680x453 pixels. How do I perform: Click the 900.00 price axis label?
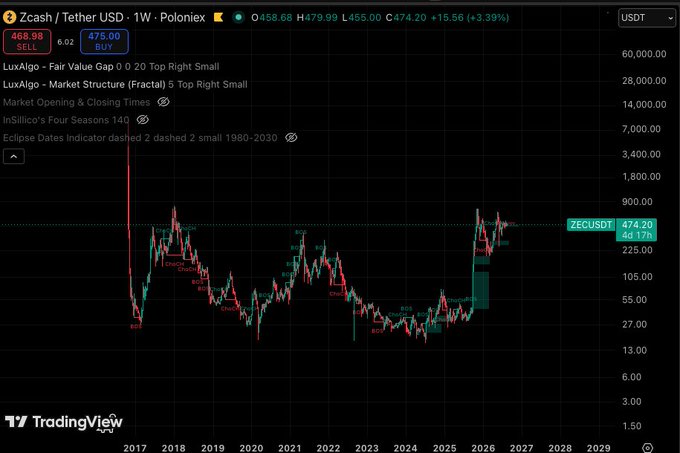(637, 202)
